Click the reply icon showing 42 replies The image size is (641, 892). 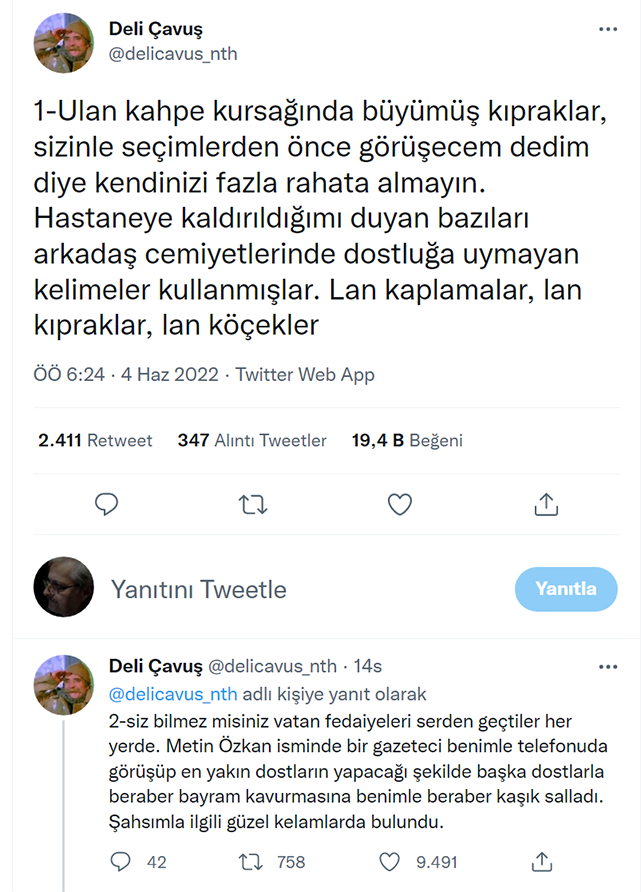(121, 861)
